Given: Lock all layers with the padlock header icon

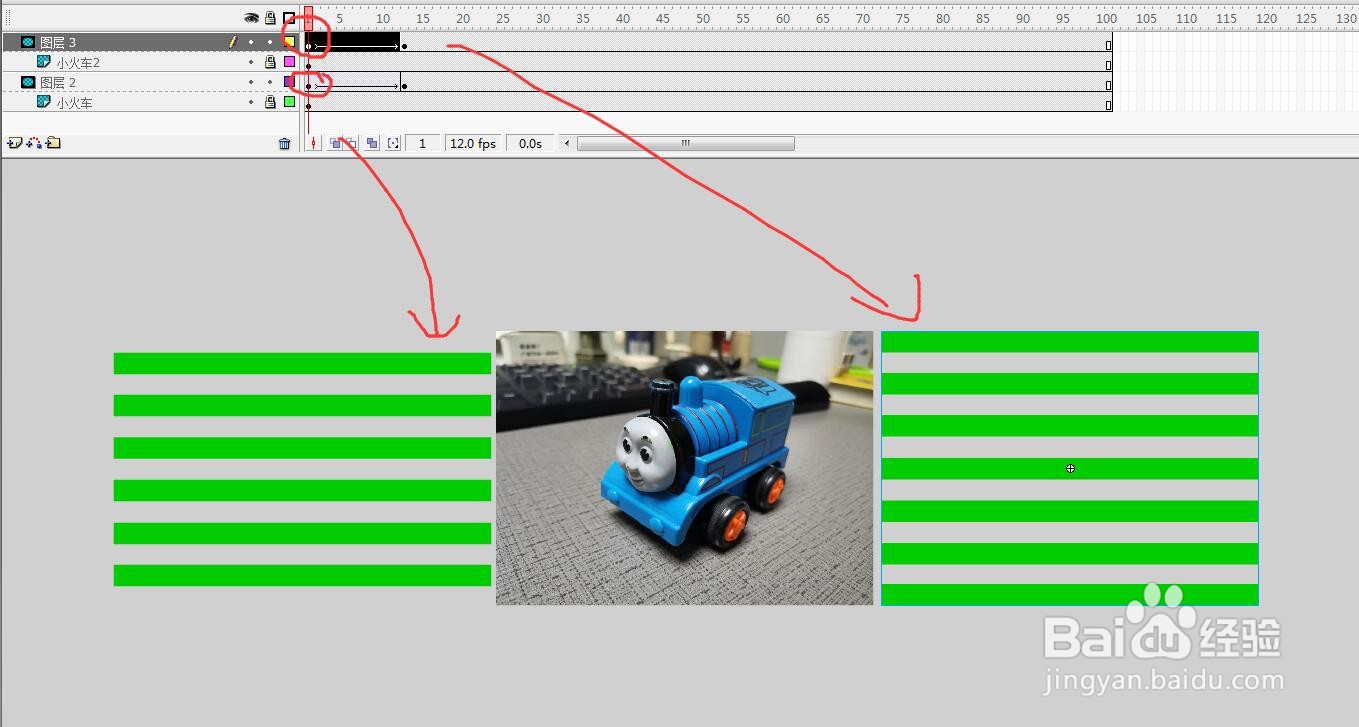Looking at the screenshot, I should coord(270,18).
